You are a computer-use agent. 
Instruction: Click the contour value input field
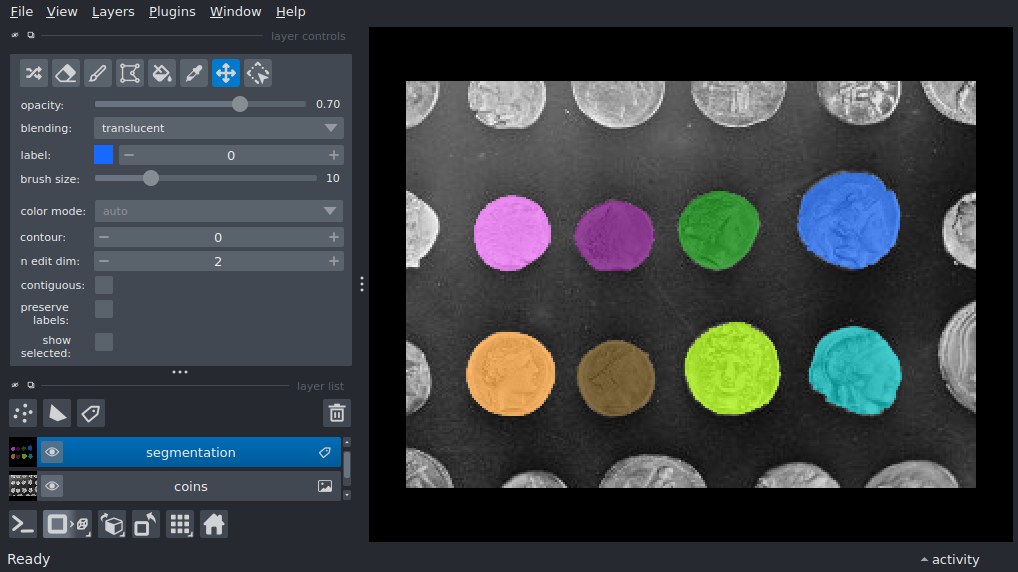[x=218, y=238]
